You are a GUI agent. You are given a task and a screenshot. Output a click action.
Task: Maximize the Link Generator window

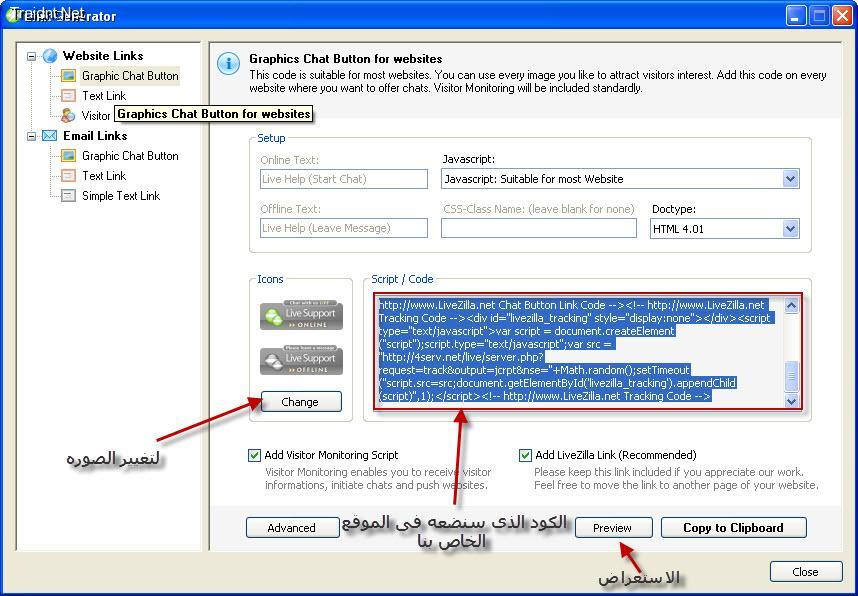tap(819, 16)
